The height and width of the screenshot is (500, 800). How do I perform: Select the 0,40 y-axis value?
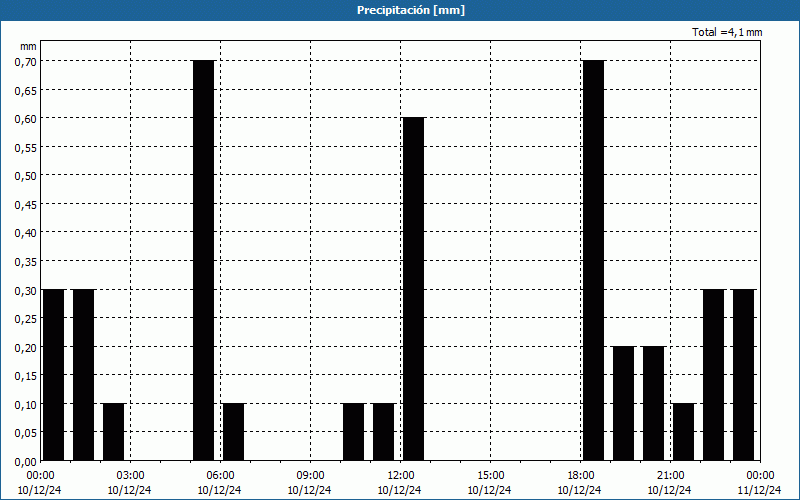click(x=26, y=233)
